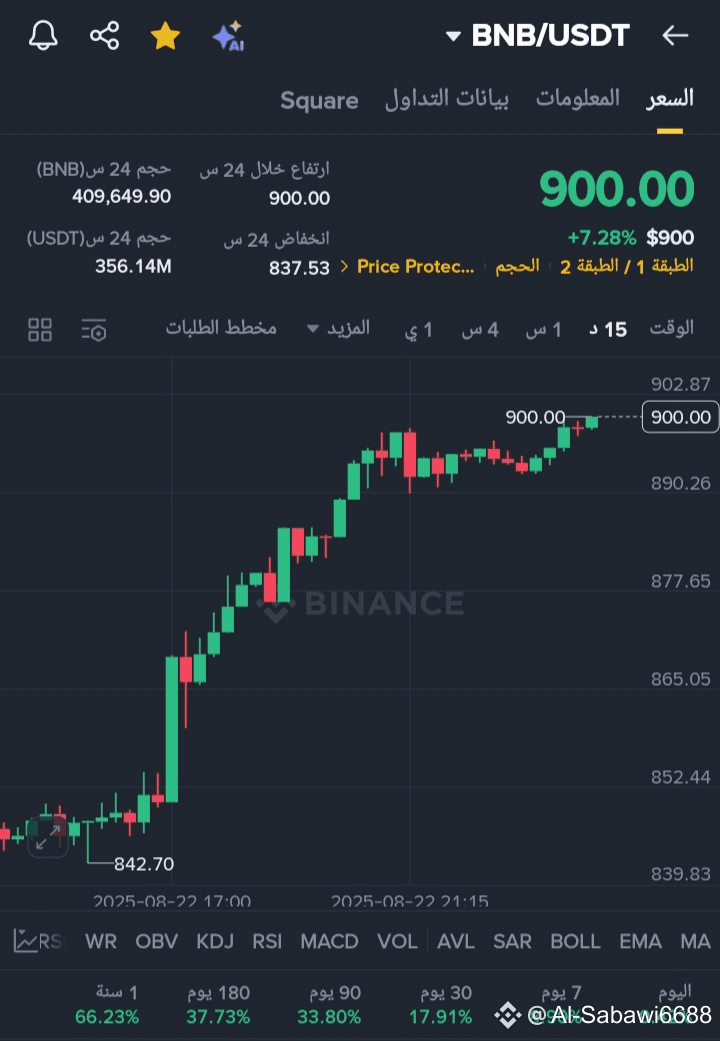Click the 900.00 current price marker
This screenshot has height=1041, width=720.
tap(681, 417)
